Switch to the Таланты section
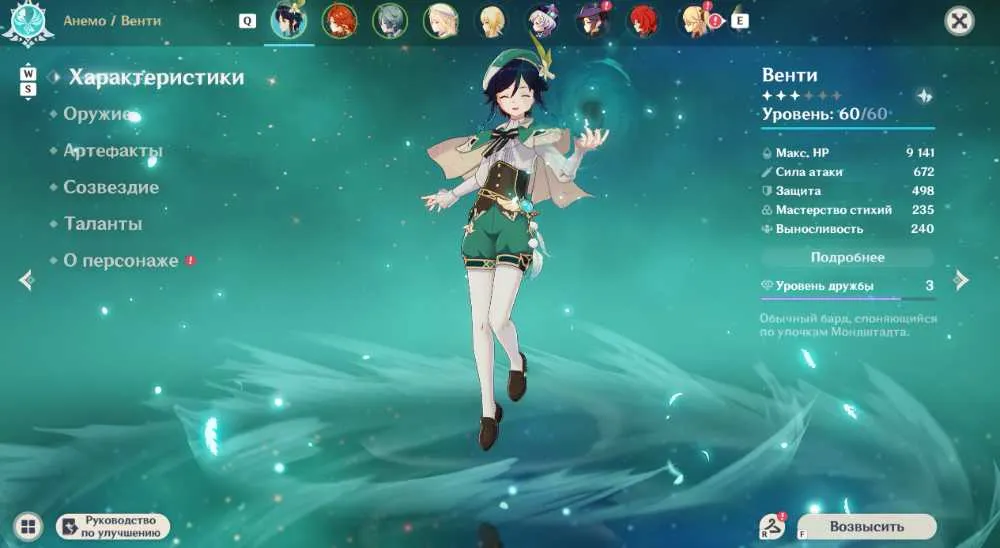The height and width of the screenshot is (548, 1000). tap(103, 224)
